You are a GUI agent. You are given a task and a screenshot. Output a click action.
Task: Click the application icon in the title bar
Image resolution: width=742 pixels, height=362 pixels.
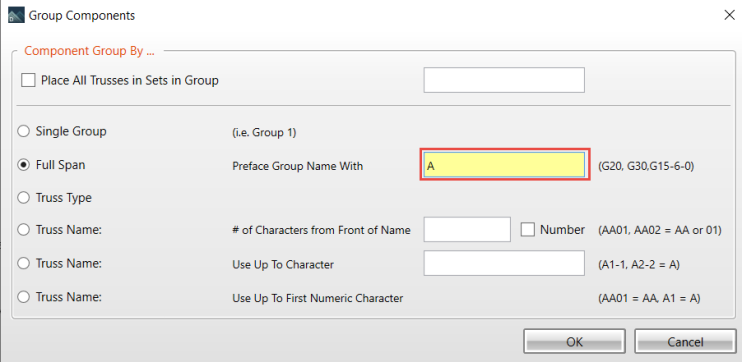click(17, 16)
